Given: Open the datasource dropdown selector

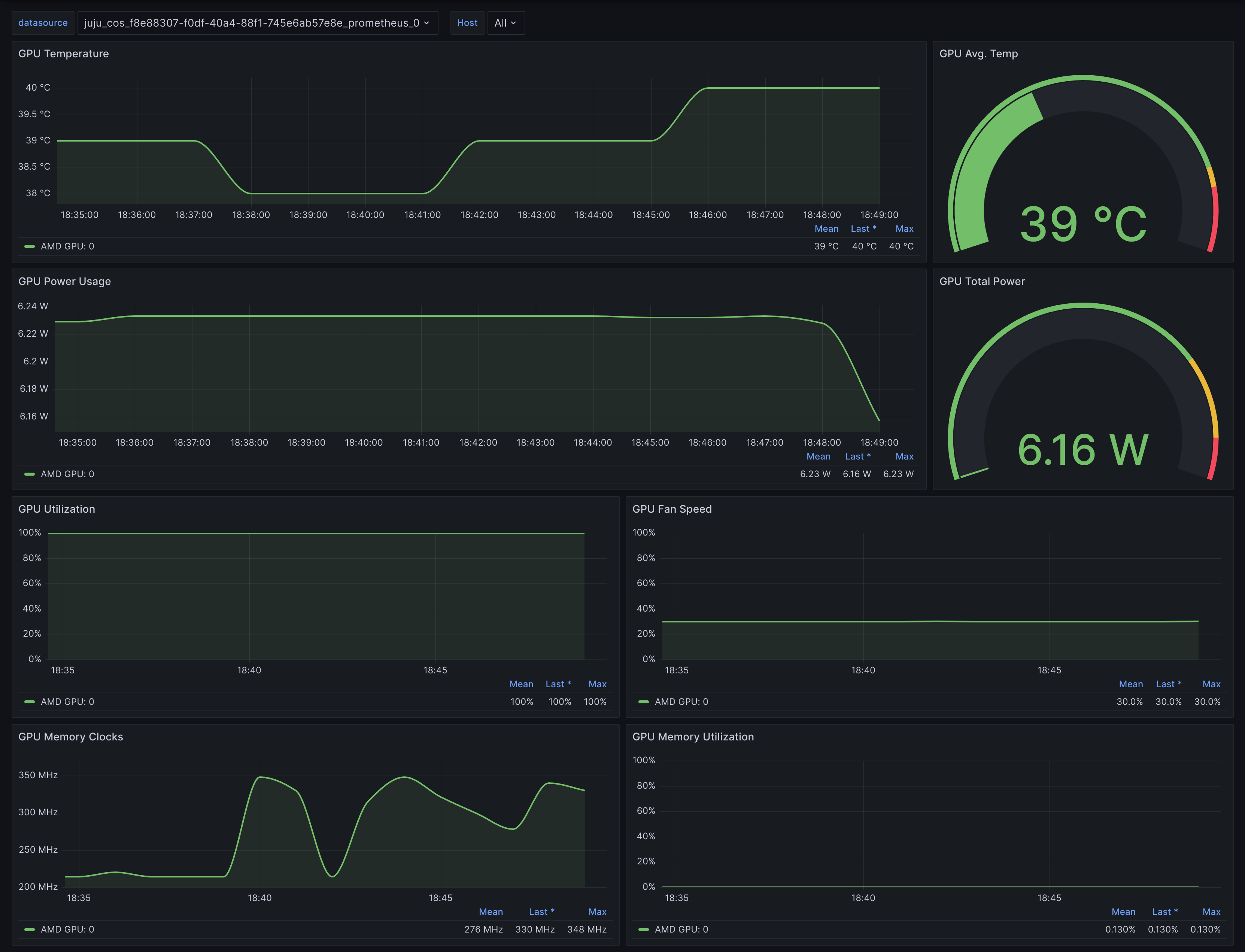Looking at the screenshot, I should pyautogui.click(x=257, y=23).
